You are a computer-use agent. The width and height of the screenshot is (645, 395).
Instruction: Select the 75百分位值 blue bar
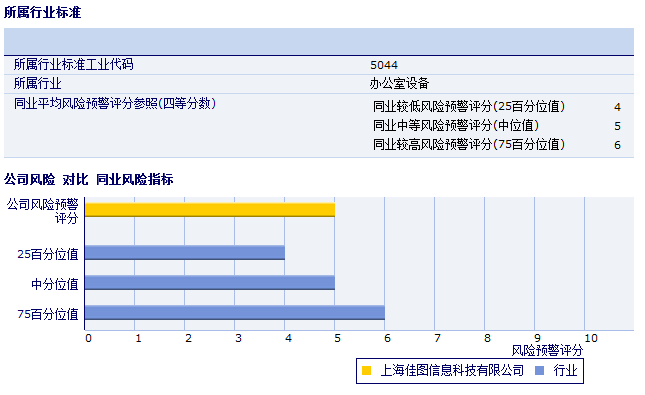235,313
